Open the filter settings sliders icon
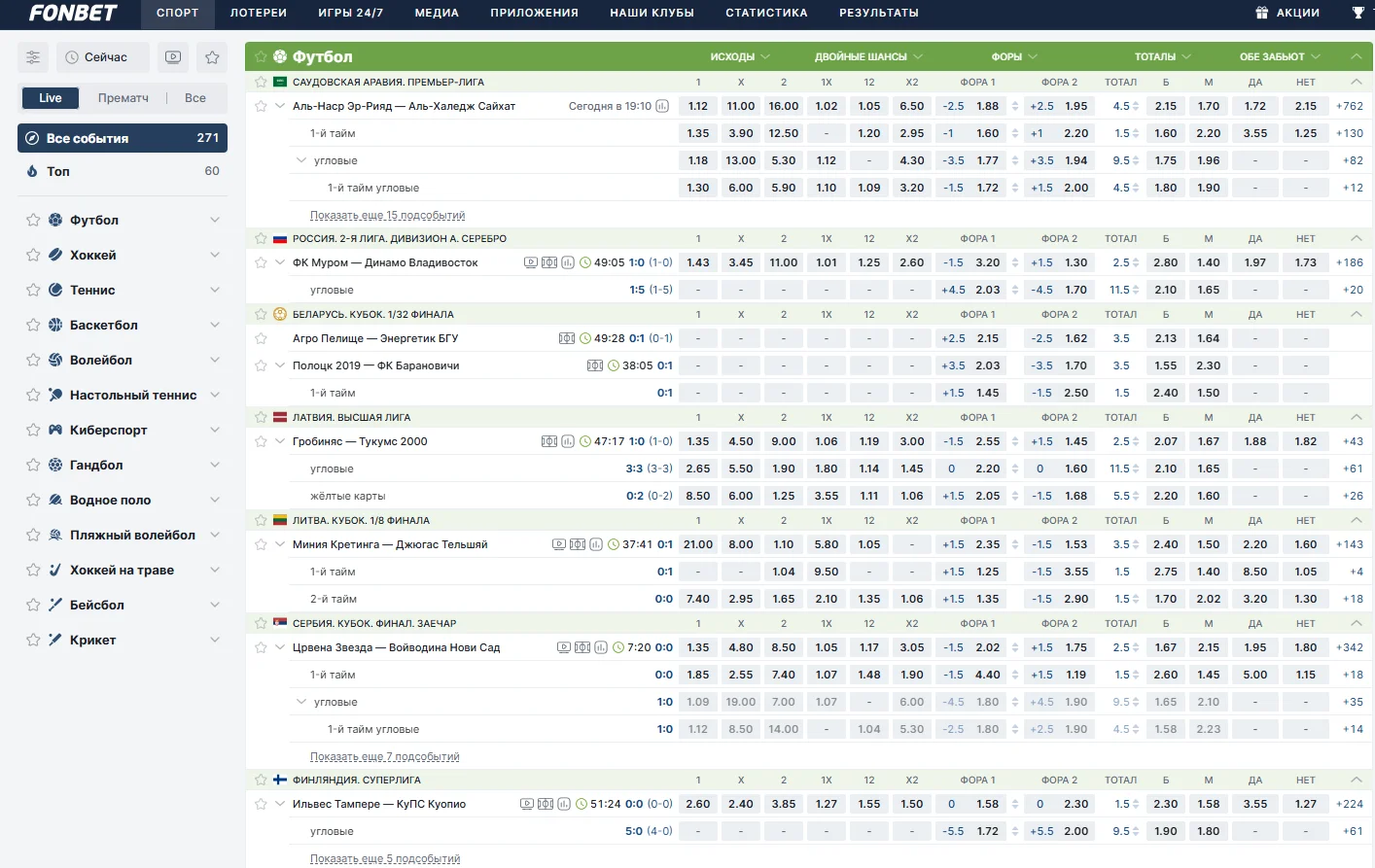 tap(33, 57)
